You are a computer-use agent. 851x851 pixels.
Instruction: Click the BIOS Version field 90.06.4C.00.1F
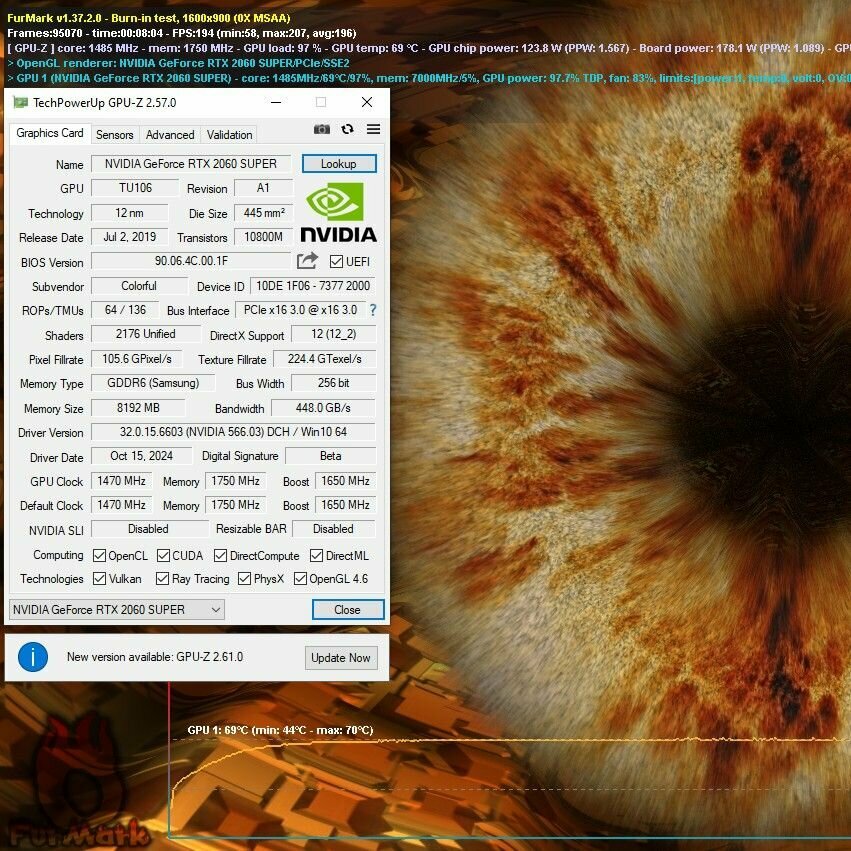click(191, 261)
